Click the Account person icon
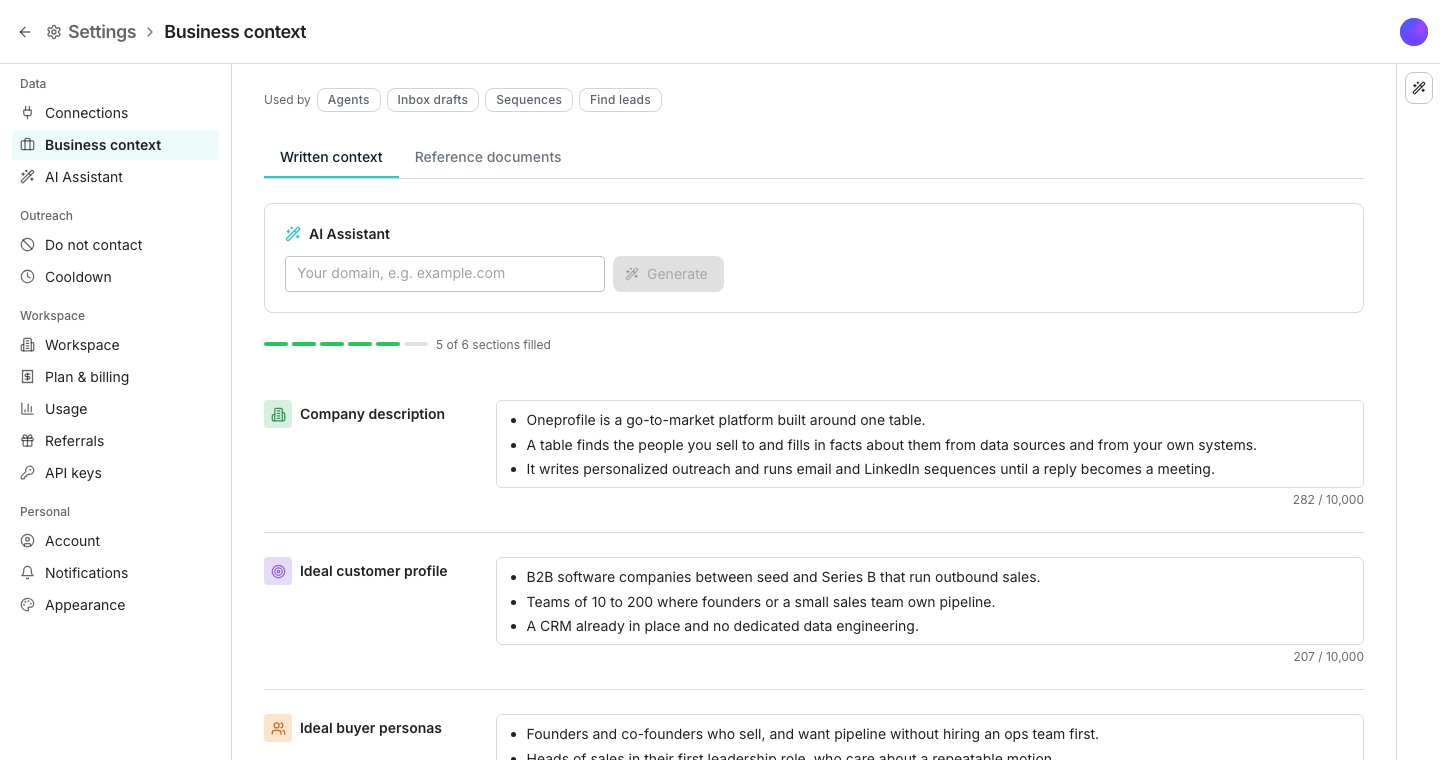This screenshot has height=760, width=1440. (x=27, y=541)
